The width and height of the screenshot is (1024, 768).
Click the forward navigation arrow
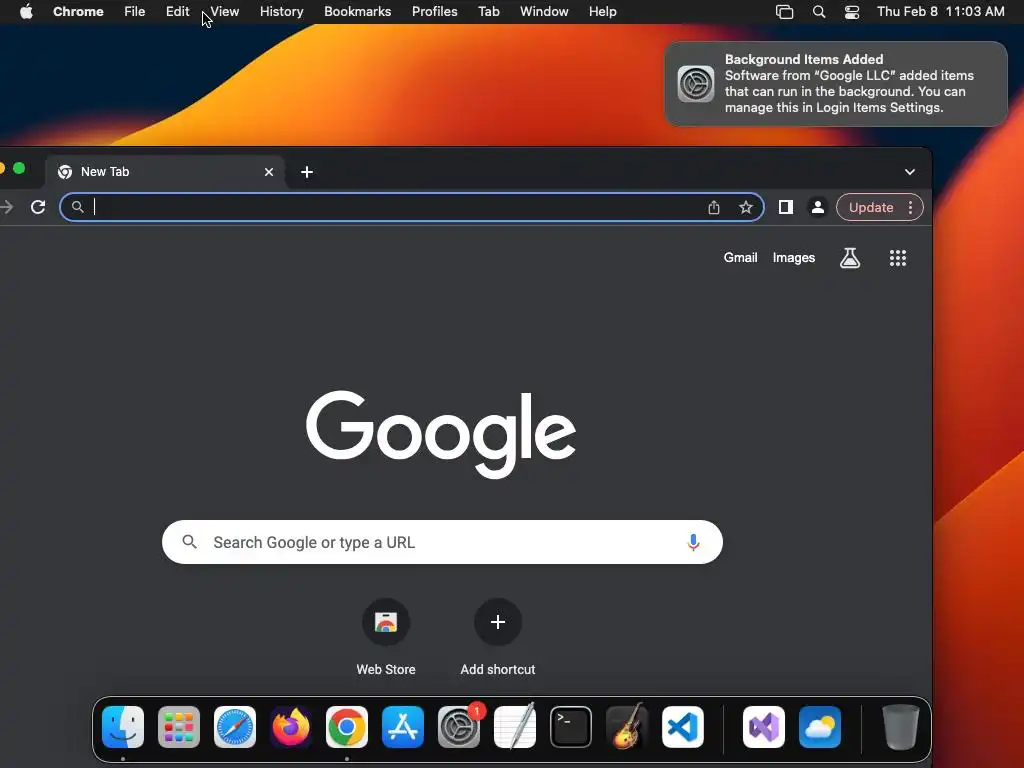pyautogui.click(x=7, y=207)
